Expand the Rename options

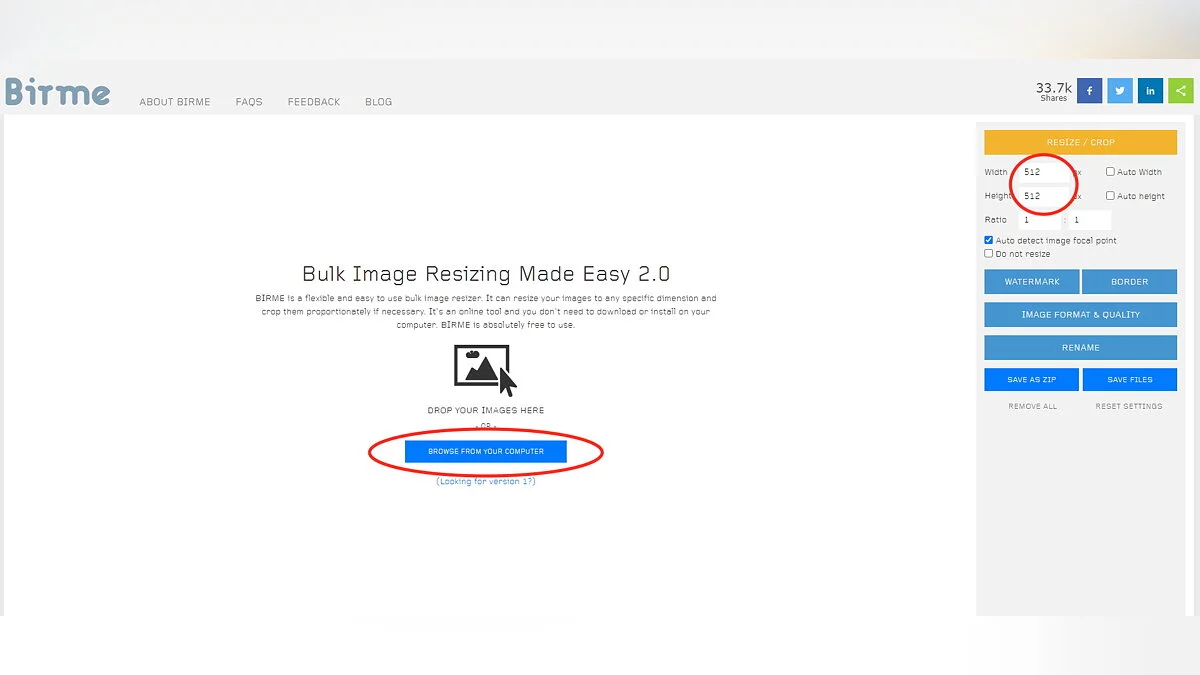(1080, 348)
